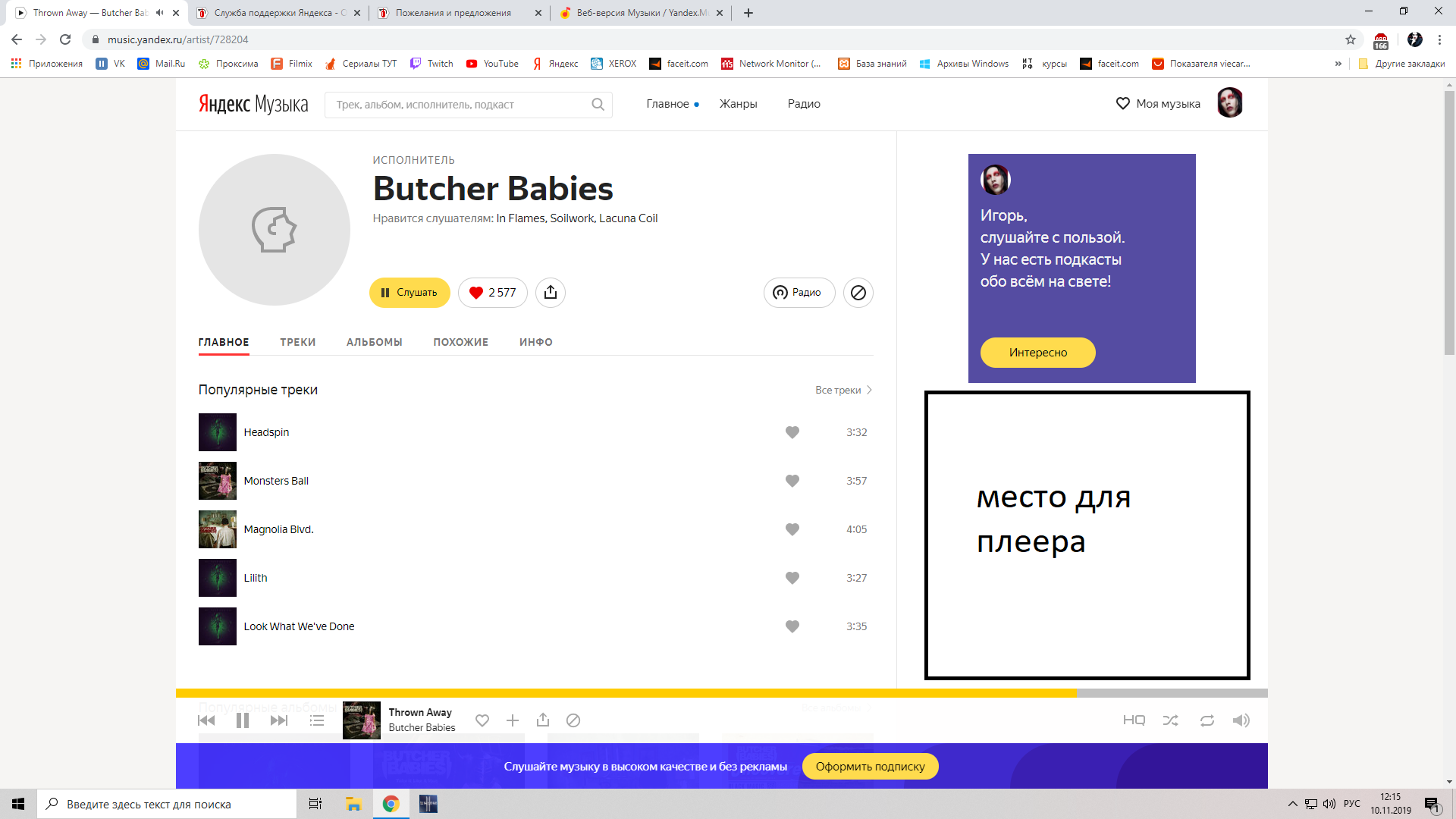Mute the player volume

[x=1241, y=720]
